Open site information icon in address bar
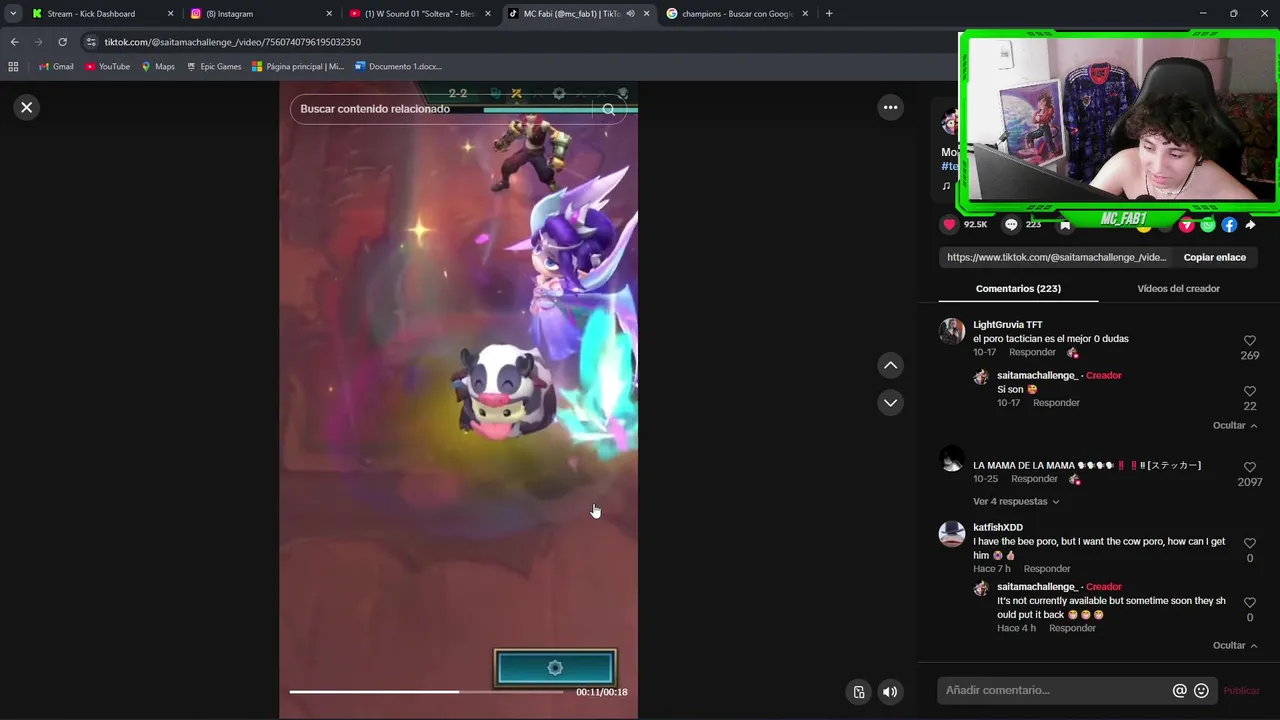 [x=91, y=42]
